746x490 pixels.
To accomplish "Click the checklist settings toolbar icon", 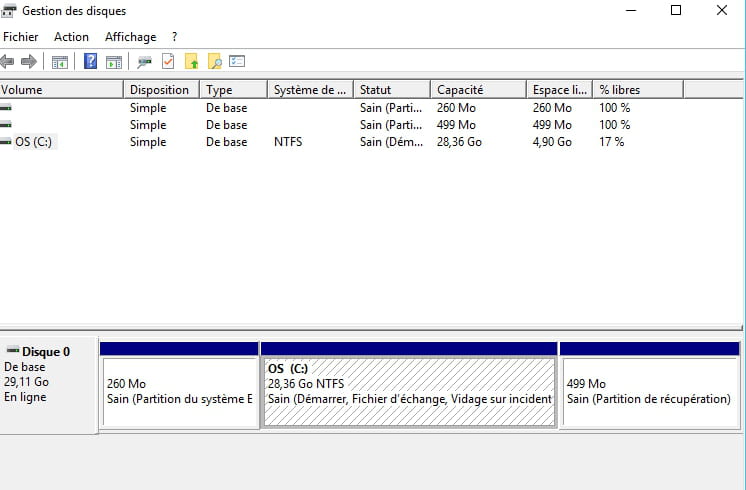I will click(237, 62).
